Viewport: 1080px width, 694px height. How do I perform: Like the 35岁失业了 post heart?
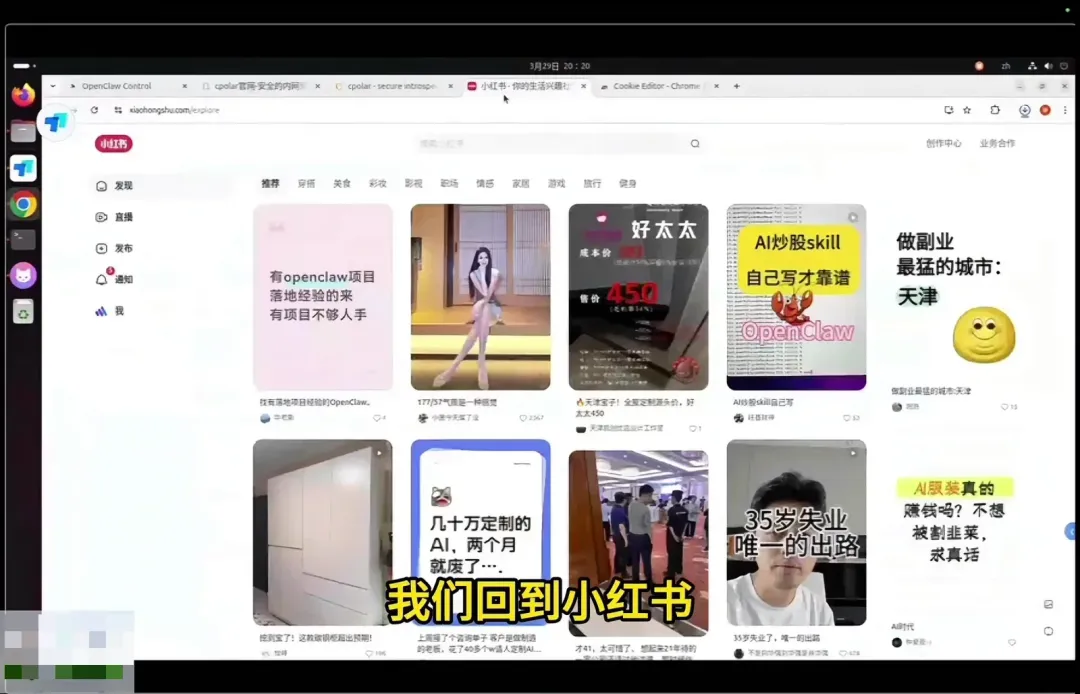pyautogui.click(x=845, y=653)
